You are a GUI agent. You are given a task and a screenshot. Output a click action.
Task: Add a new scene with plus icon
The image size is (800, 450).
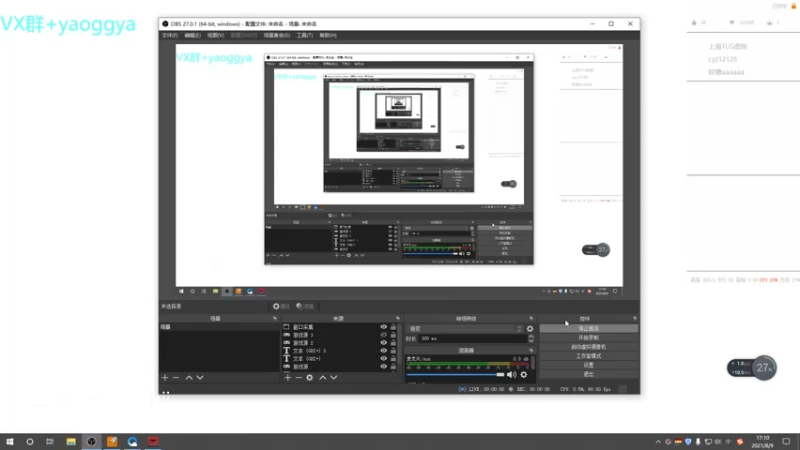(x=165, y=378)
